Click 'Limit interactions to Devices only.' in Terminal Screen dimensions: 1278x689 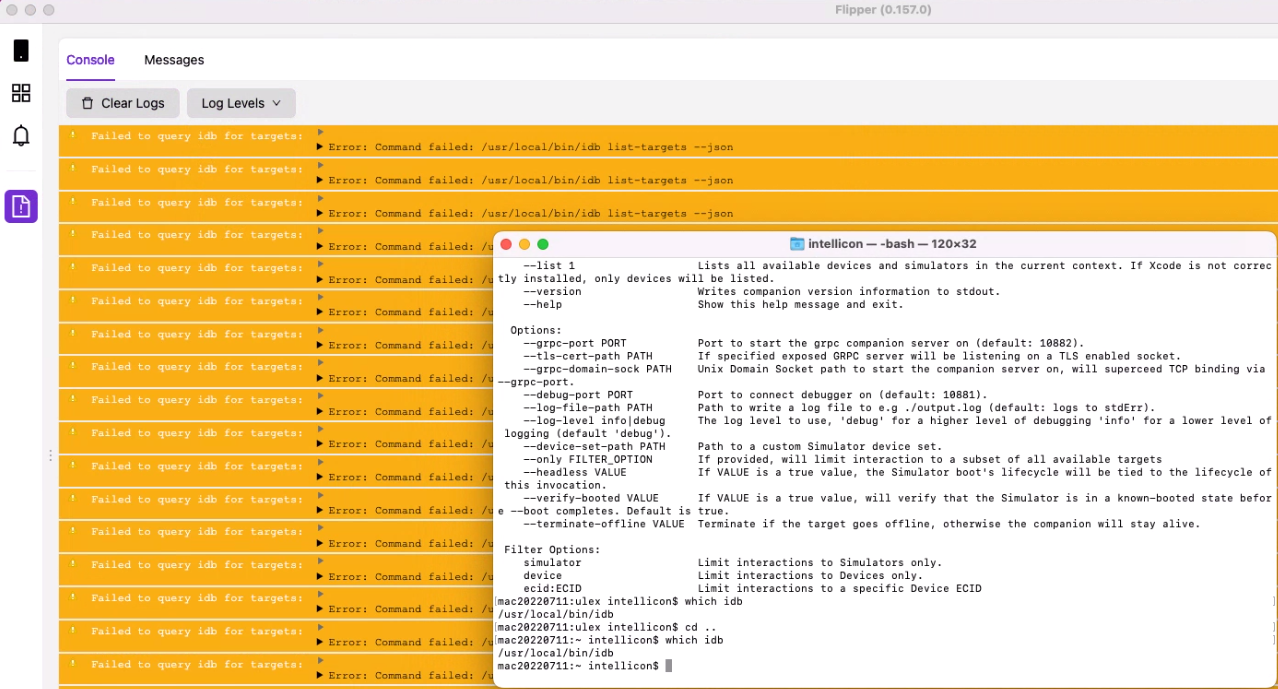(x=810, y=576)
